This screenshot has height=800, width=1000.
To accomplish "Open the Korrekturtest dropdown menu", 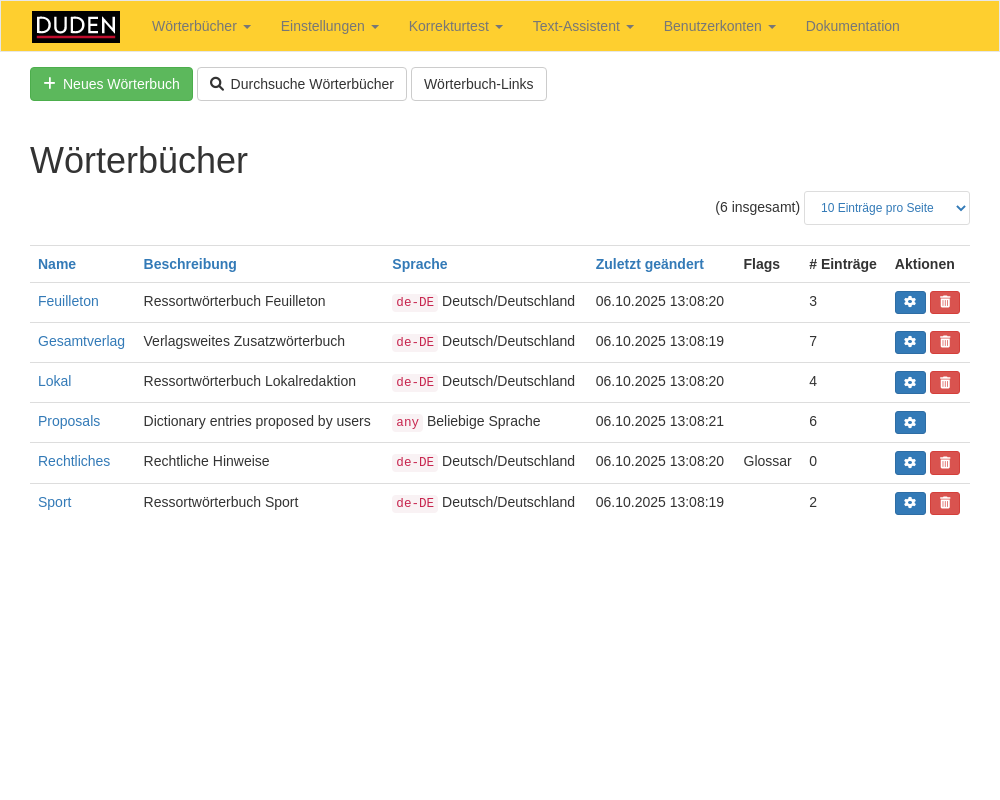I will [455, 26].
